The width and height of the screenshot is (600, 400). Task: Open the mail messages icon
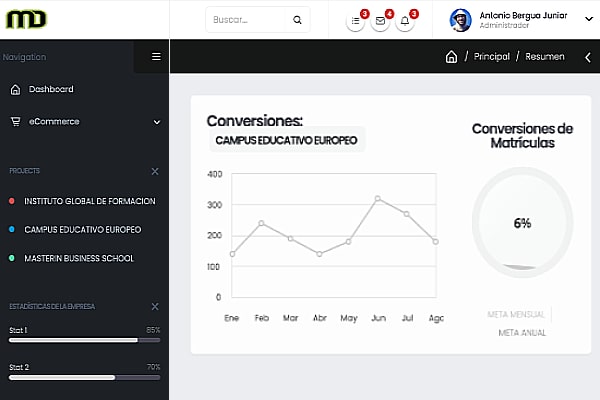pyautogui.click(x=380, y=21)
